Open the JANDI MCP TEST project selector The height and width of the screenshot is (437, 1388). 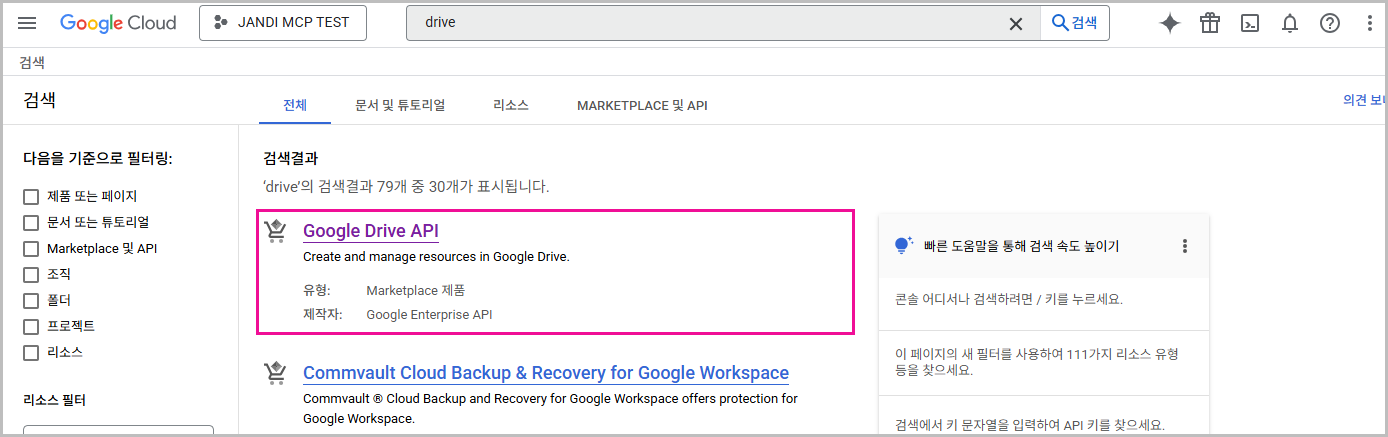point(283,23)
